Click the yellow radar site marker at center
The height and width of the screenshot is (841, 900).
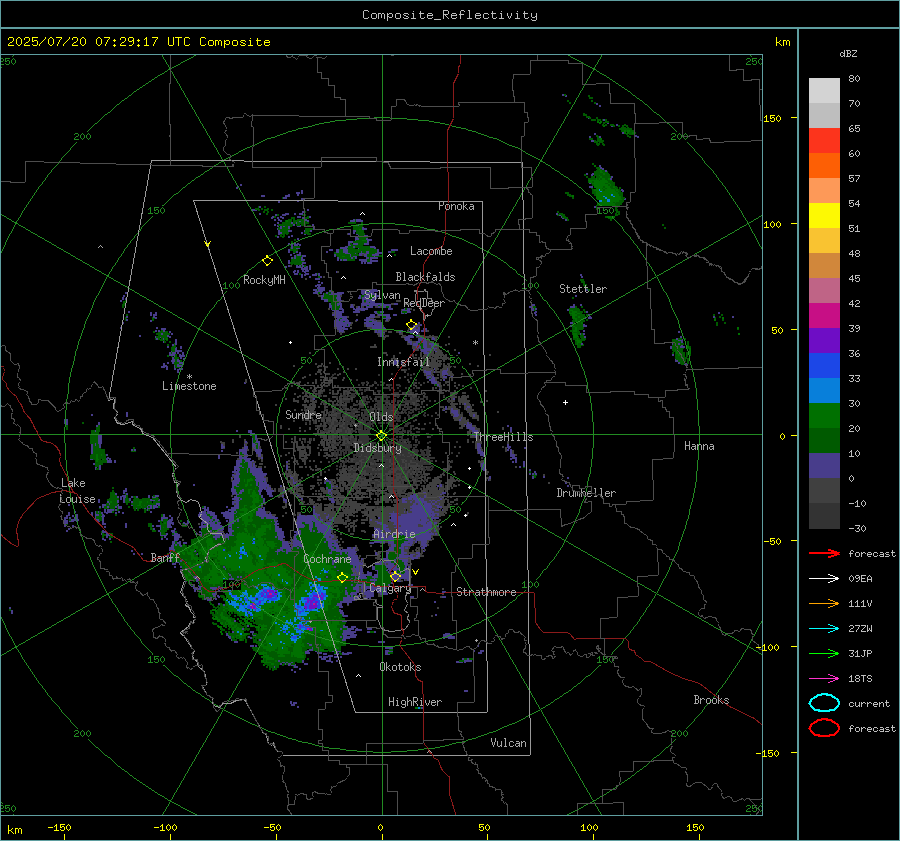click(x=381, y=436)
